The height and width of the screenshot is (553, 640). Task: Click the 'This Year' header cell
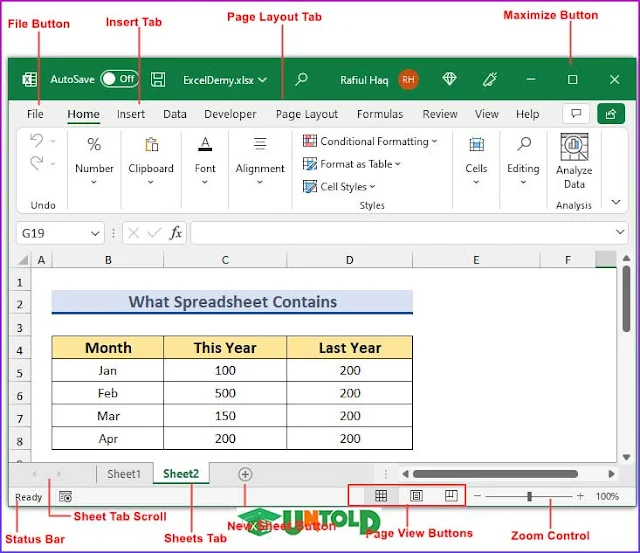coord(225,348)
